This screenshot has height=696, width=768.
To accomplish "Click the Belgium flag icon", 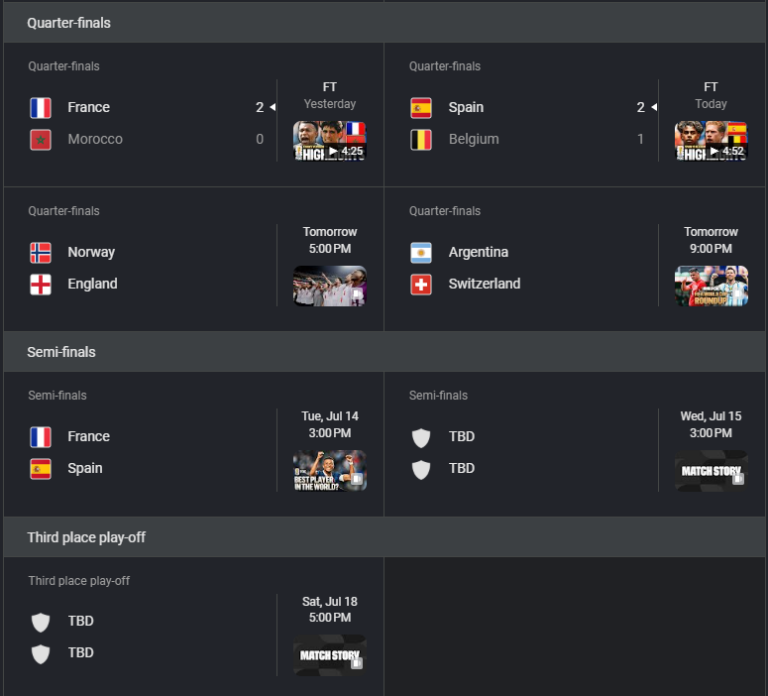I will (x=421, y=140).
